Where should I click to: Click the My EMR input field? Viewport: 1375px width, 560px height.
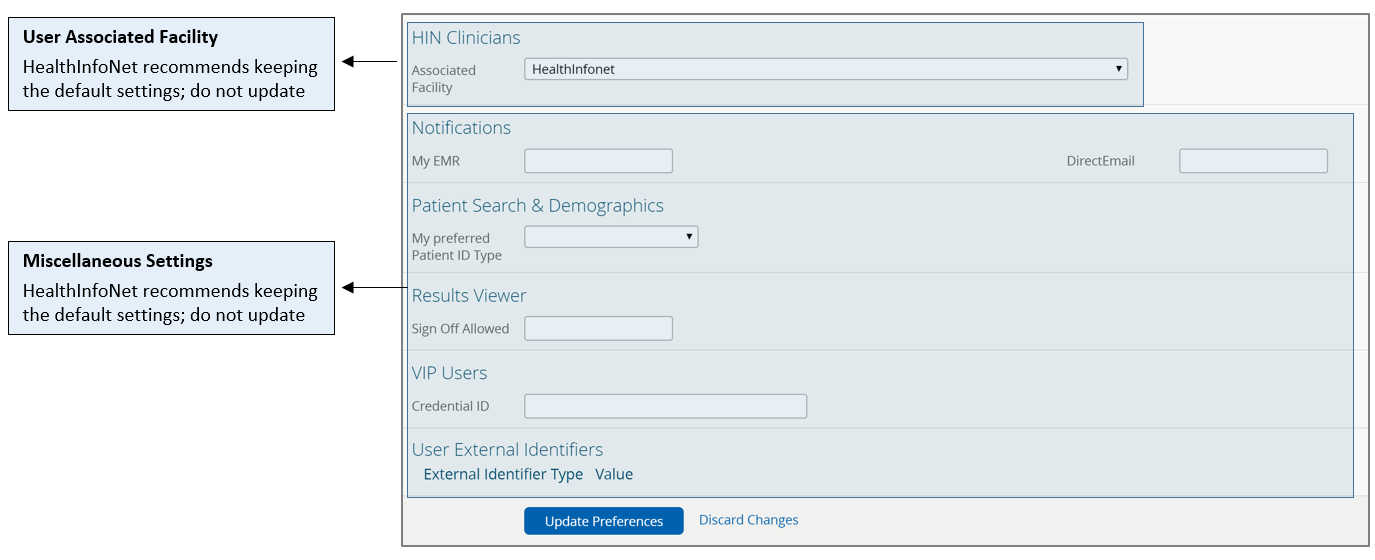pyautogui.click(x=598, y=161)
